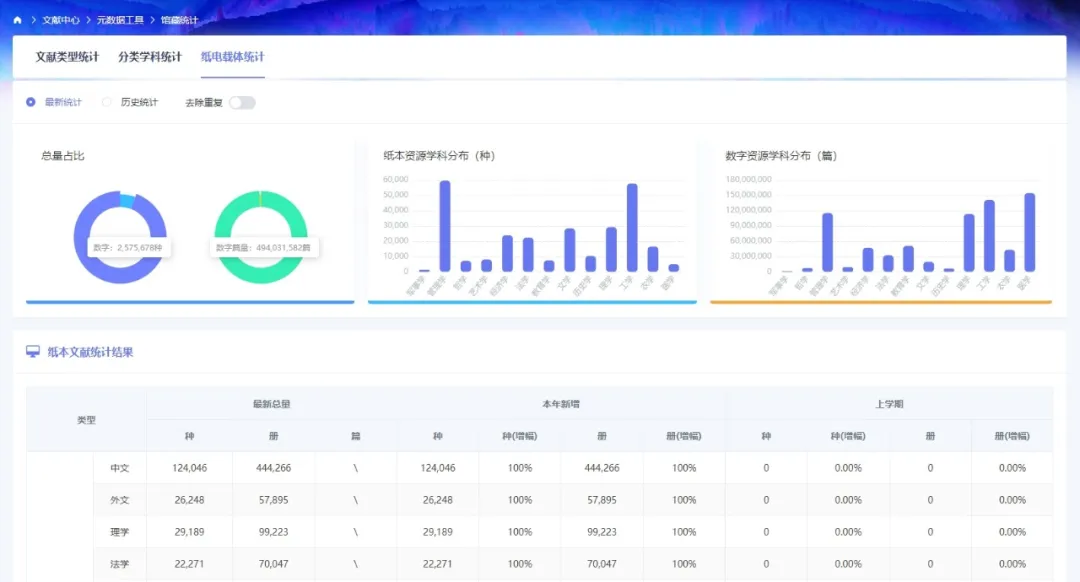Click 99,223 under 最新总量 in 理学 row

click(x=273, y=532)
